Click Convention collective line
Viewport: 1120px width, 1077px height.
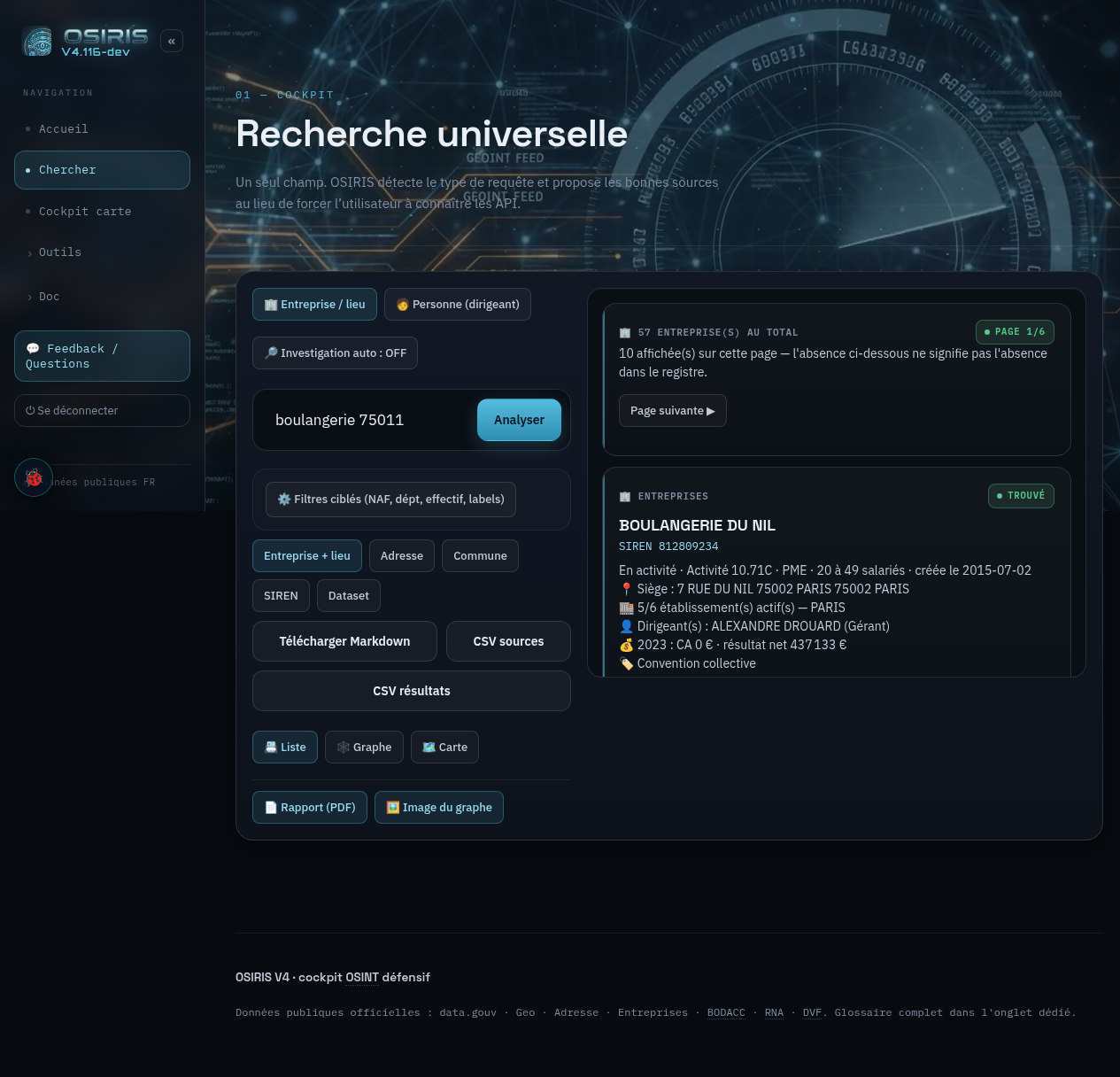point(688,663)
